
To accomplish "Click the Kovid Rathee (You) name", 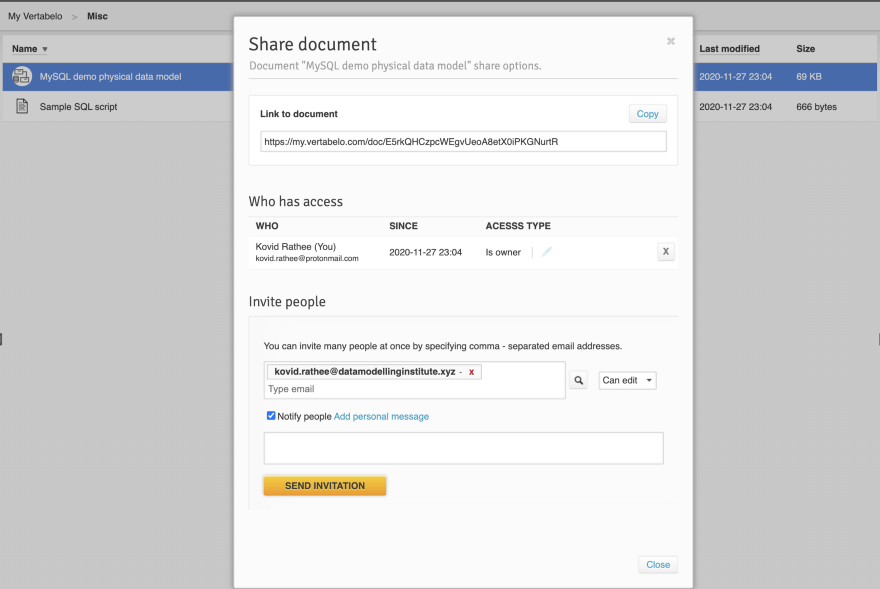I will coord(295,246).
